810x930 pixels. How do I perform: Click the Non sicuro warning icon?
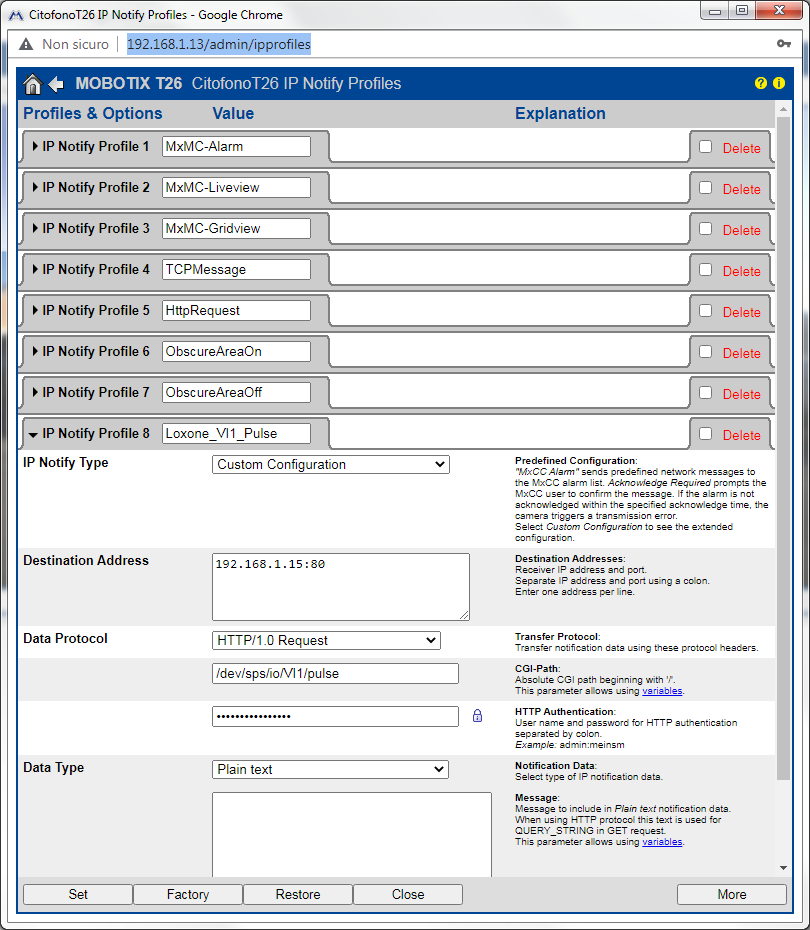point(26,44)
